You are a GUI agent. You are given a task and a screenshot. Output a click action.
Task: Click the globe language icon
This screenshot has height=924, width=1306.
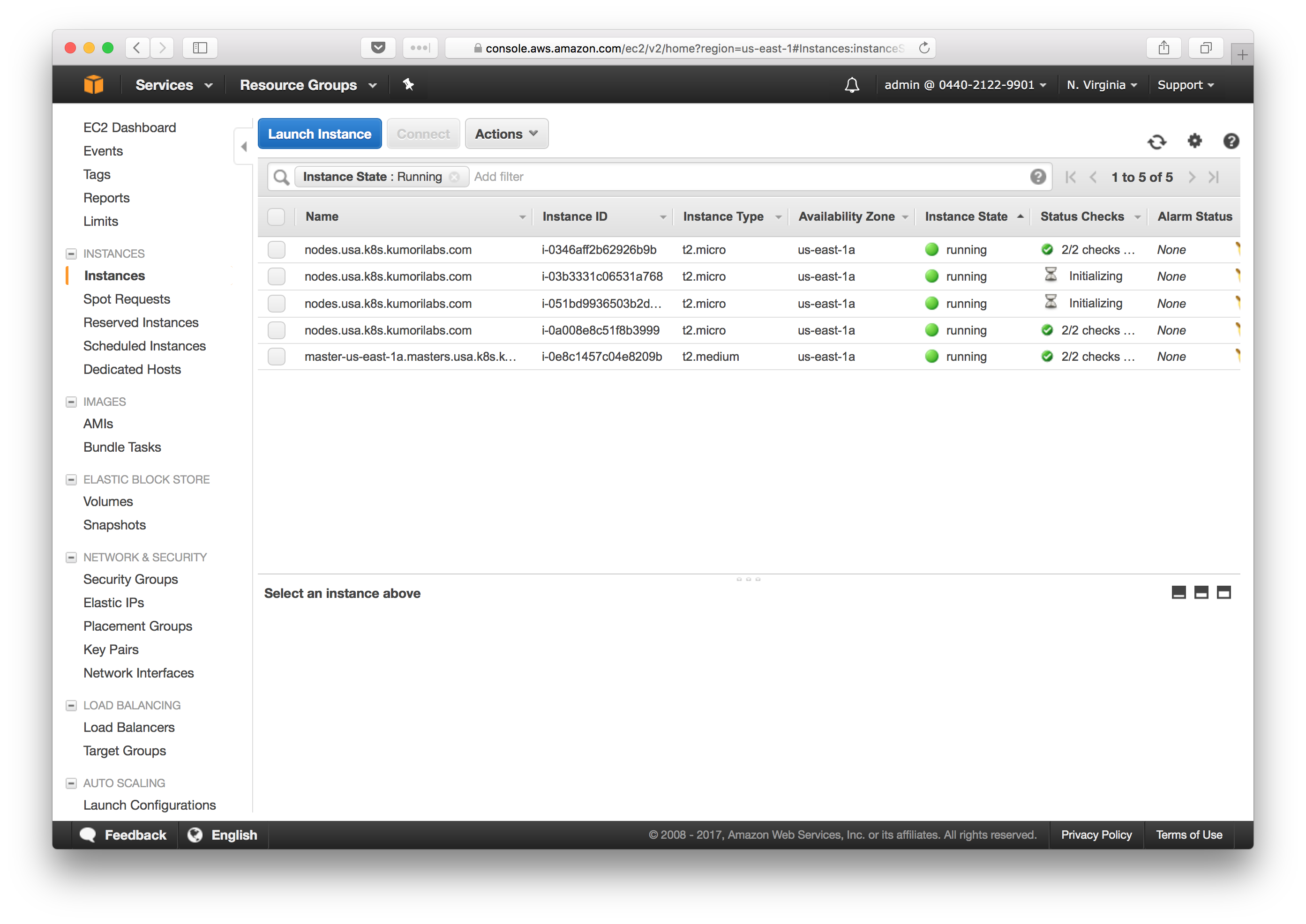click(x=195, y=835)
